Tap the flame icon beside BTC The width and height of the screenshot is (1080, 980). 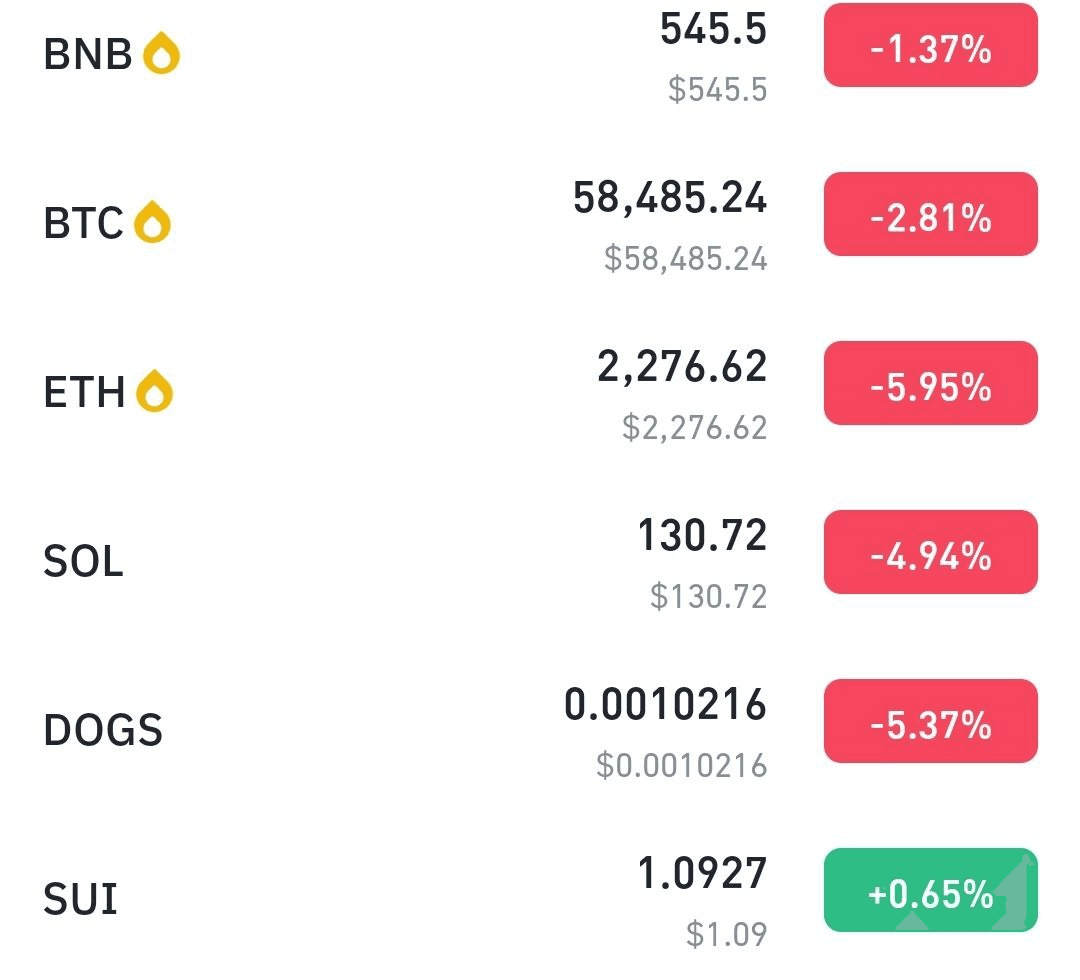pyautogui.click(x=152, y=222)
